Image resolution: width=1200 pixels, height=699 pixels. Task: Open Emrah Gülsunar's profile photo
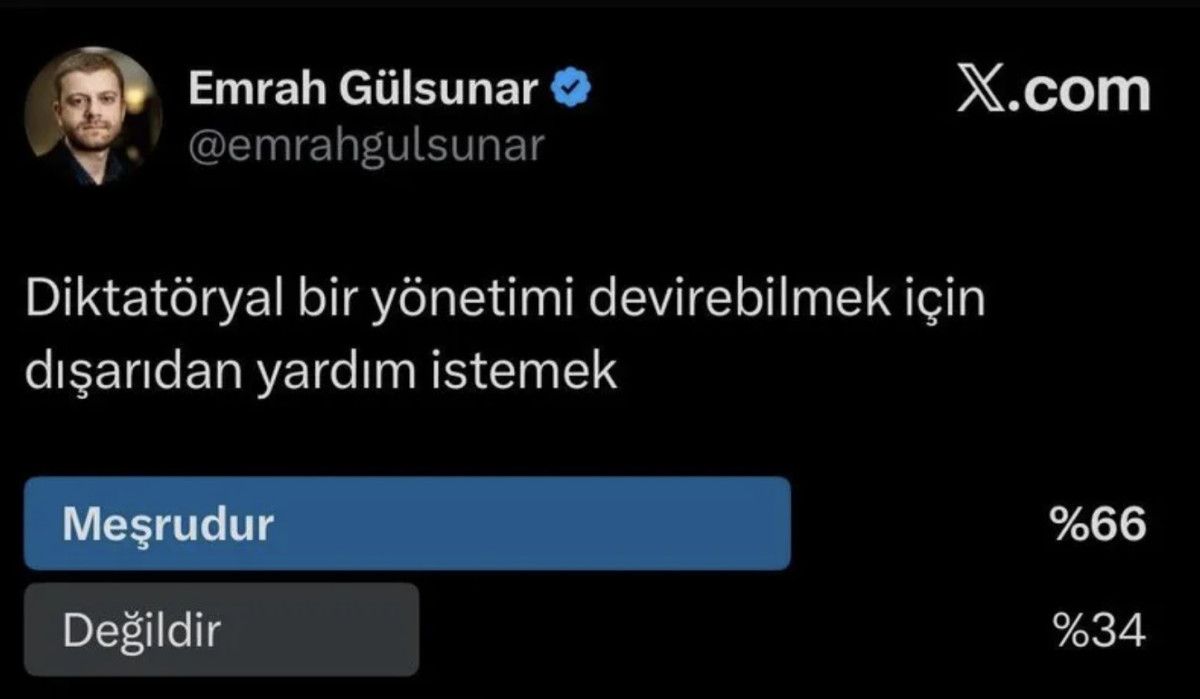(91, 116)
